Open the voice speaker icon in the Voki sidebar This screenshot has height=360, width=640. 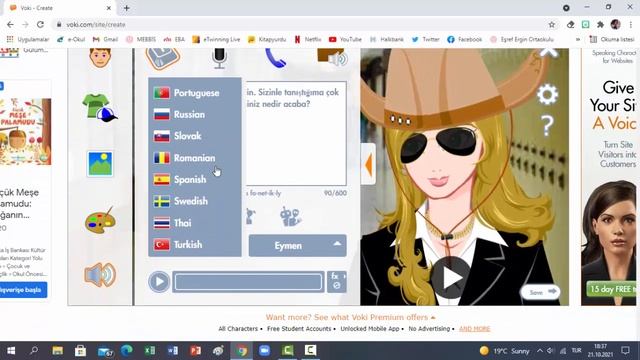[x=100, y=275]
